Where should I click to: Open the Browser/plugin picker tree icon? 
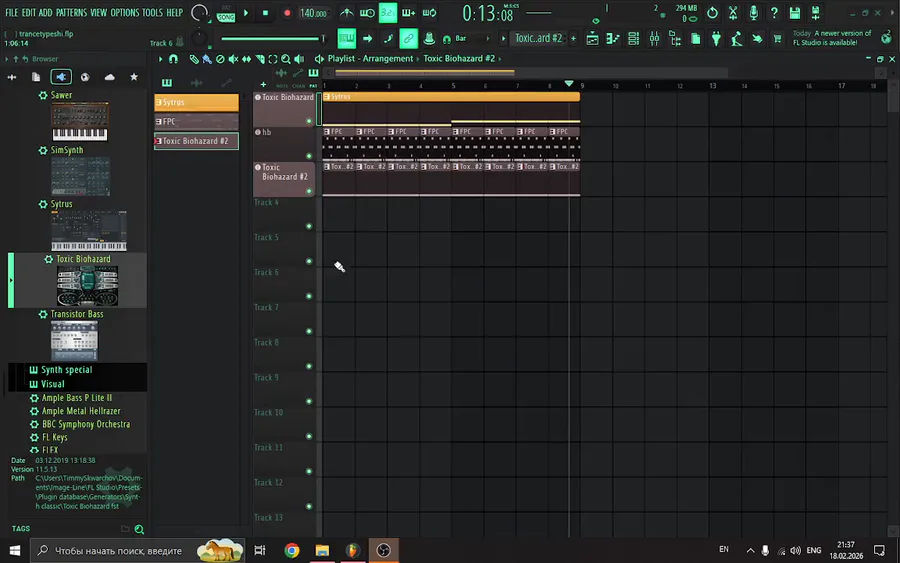pyautogui.click(x=675, y=39)
